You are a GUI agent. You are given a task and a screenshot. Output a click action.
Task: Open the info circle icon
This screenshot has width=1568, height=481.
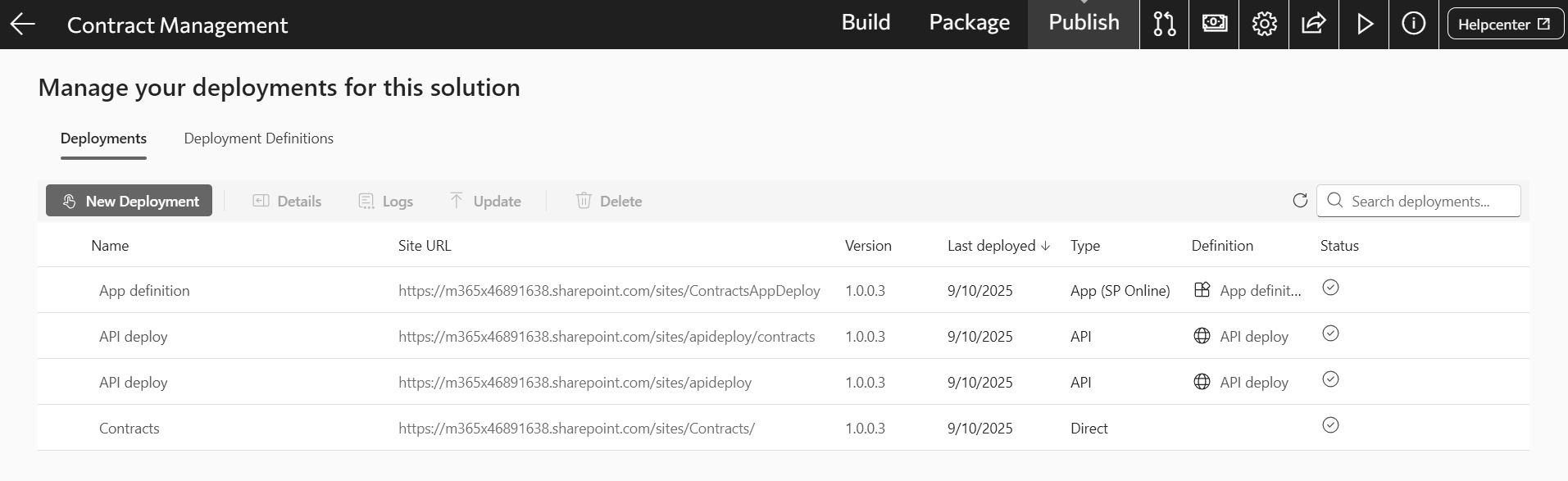pos(1413,25)
